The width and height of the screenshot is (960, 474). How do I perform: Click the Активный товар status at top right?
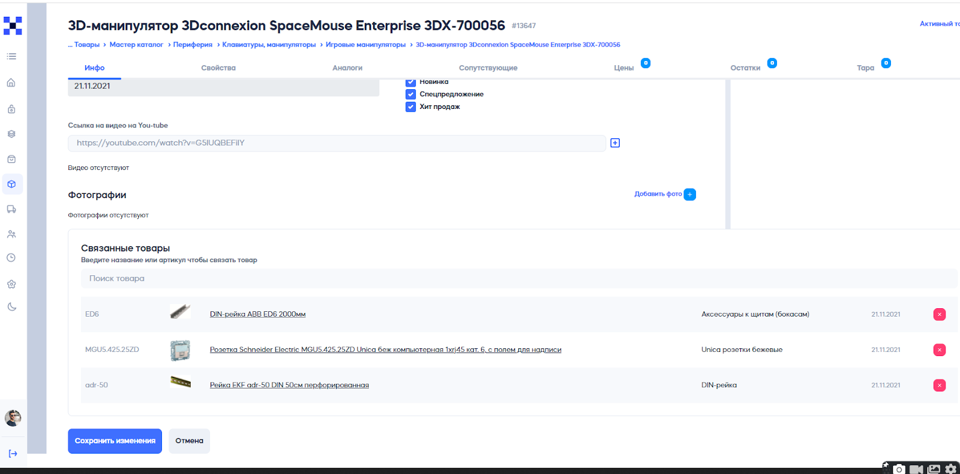pos(940,23)
